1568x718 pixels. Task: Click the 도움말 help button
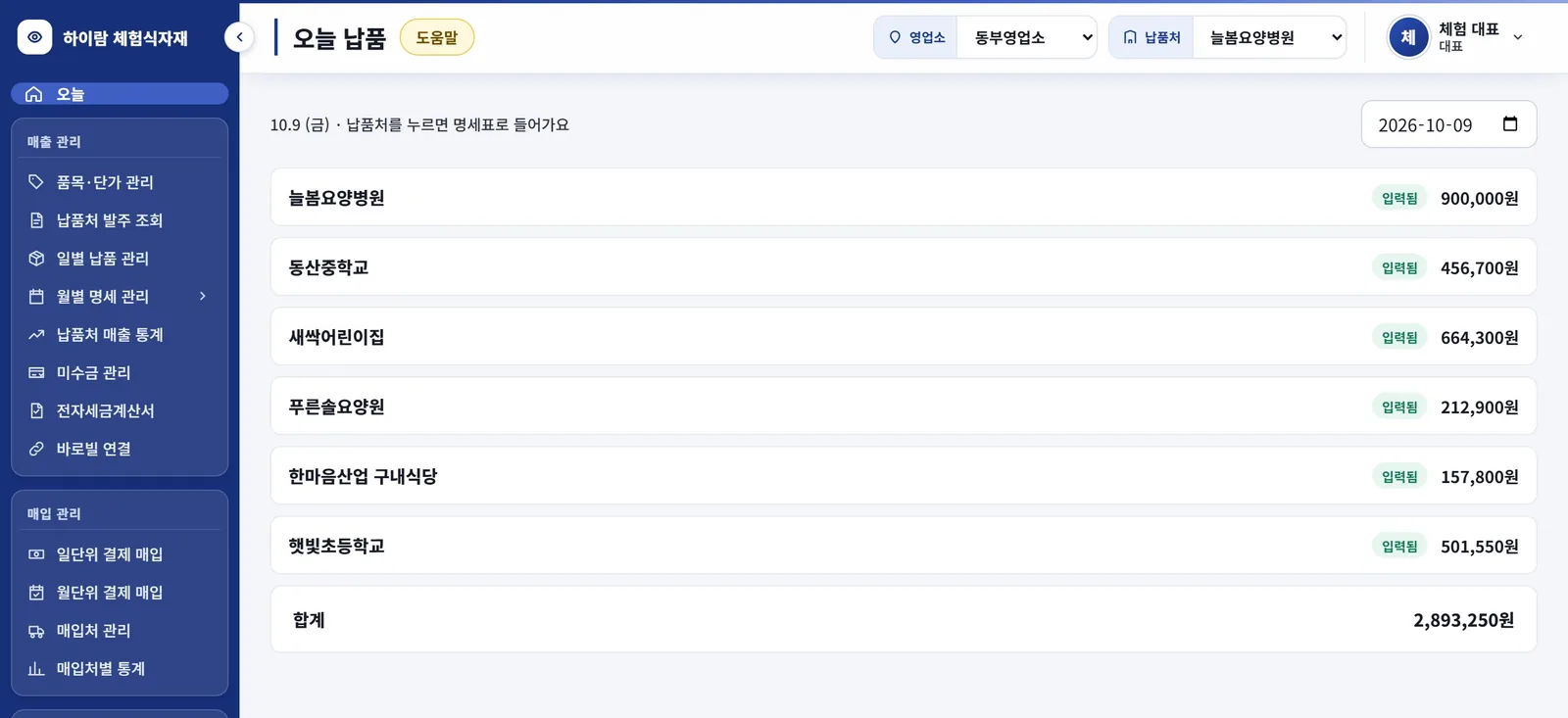pyautogui.click(x=437, y=37)
